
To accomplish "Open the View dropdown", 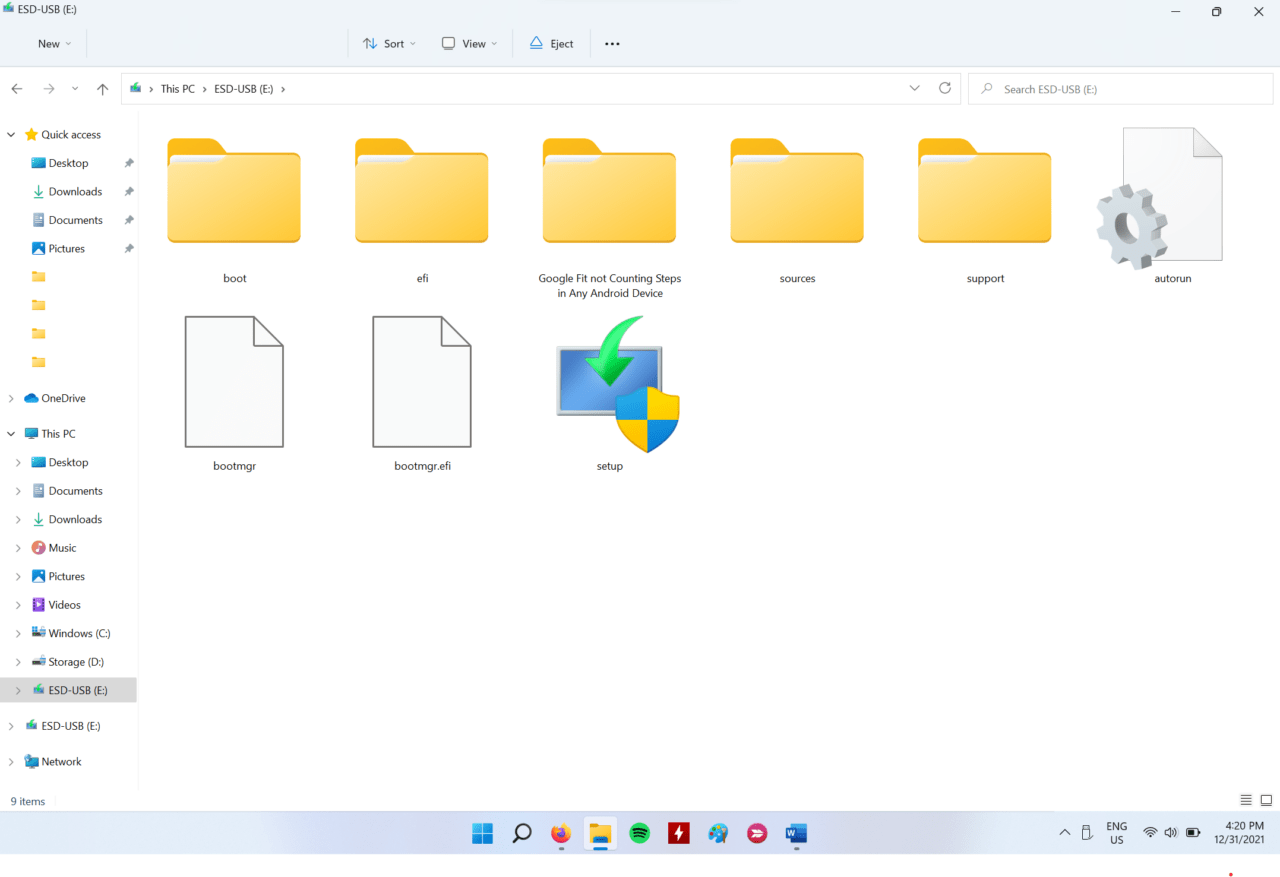I will point(468,43).
